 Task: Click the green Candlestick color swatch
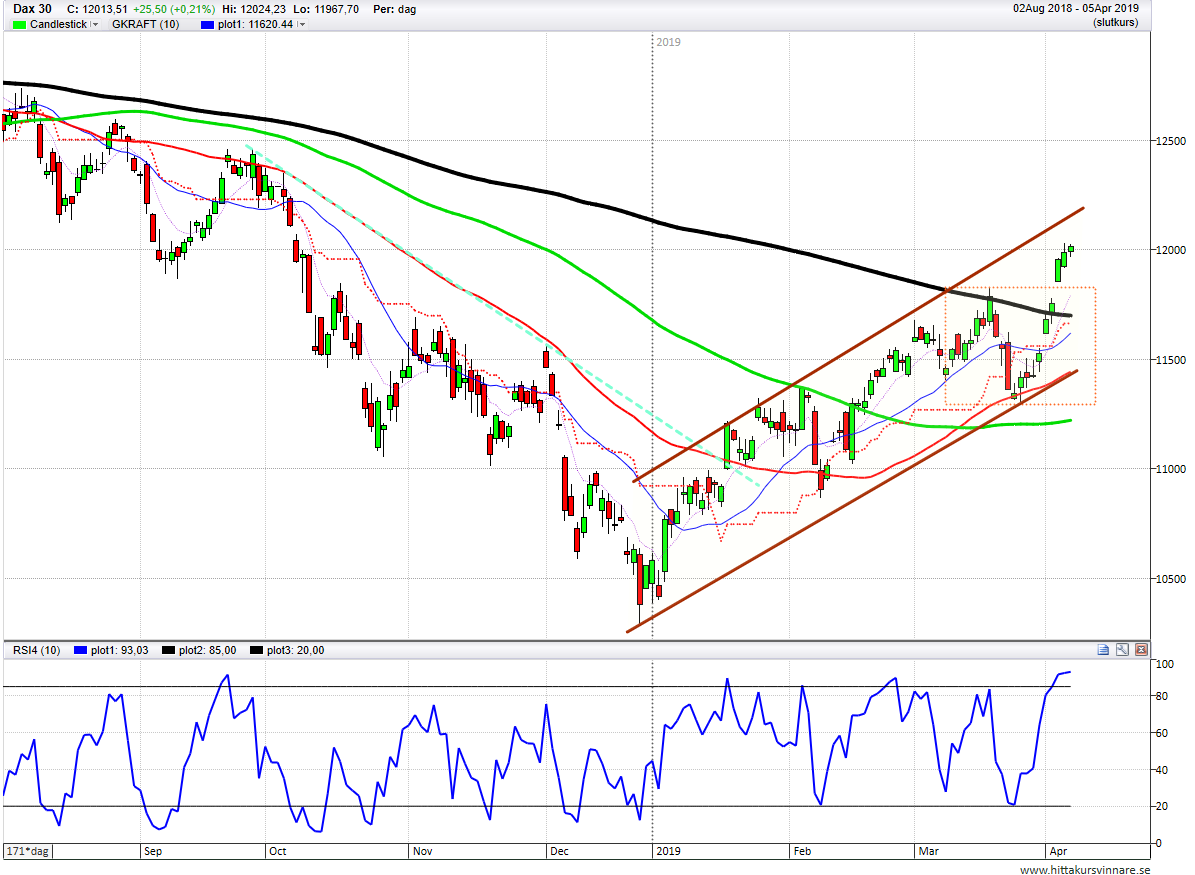tap(19, 24)
